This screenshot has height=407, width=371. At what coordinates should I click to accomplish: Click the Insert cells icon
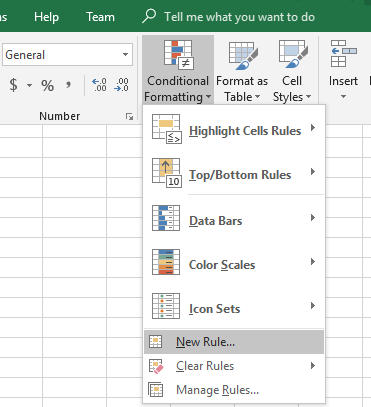click(x=343, y=53)
